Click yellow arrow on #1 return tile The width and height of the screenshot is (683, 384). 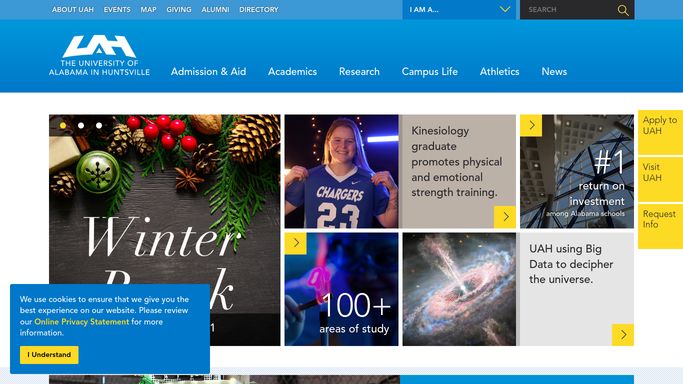click(531, 125)
